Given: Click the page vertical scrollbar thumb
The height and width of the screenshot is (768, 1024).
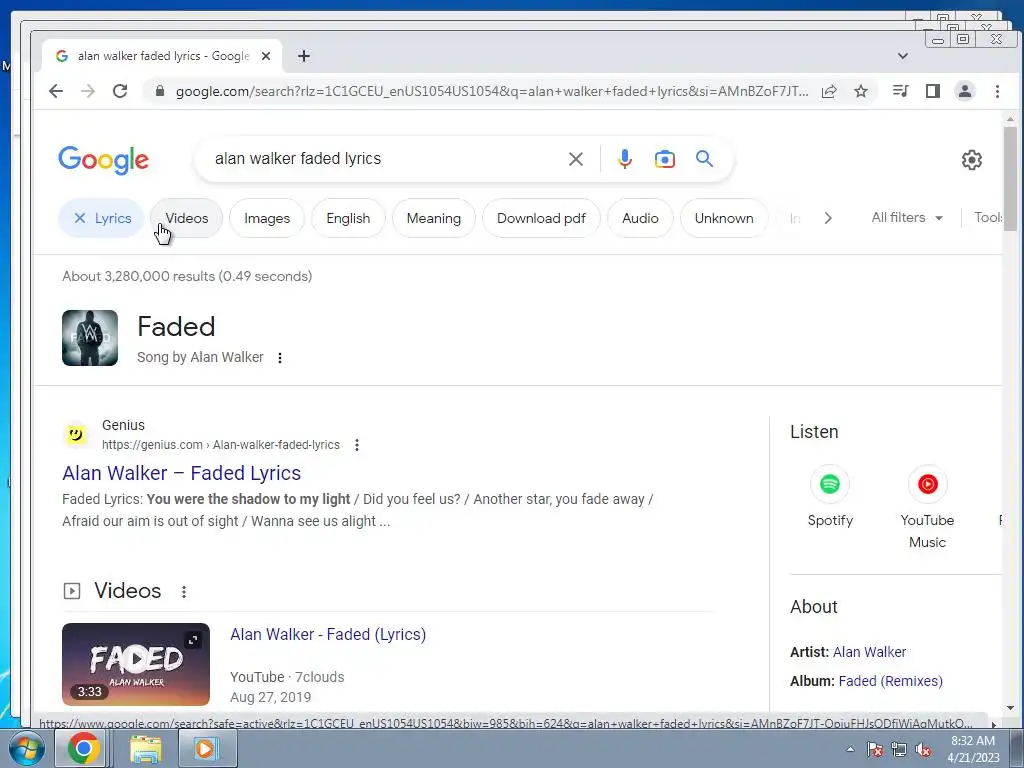Looking at the screenshot, I should tap(1010, 179).
